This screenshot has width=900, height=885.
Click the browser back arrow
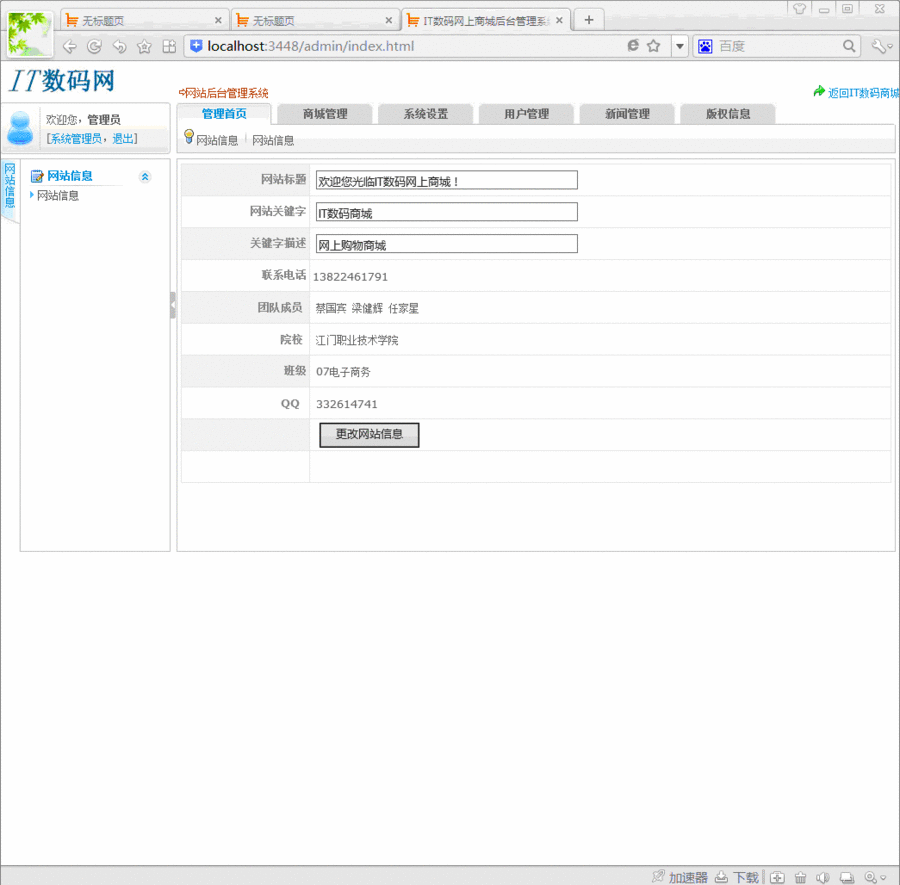point(69,46)
